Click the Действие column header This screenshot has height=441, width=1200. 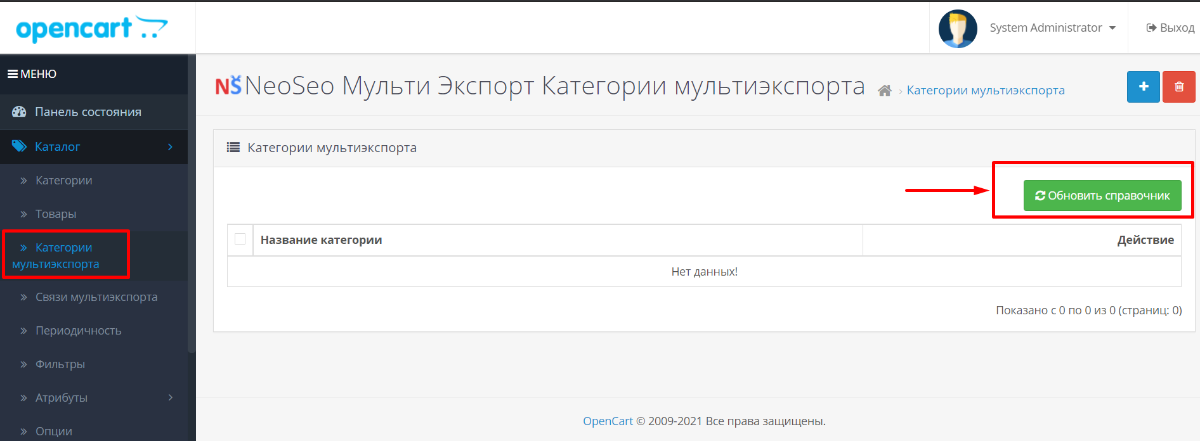[x=1146, y=240]
